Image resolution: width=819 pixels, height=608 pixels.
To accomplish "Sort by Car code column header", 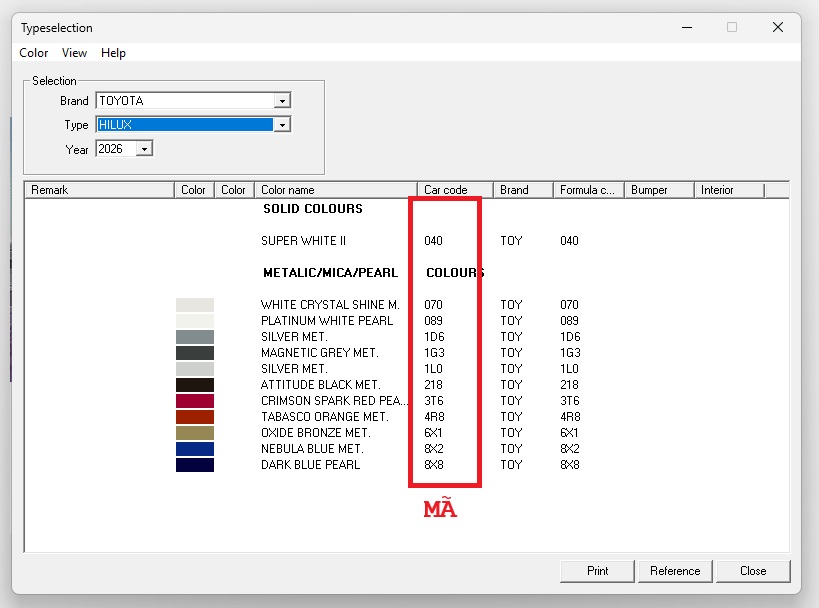I will (455, 190).
